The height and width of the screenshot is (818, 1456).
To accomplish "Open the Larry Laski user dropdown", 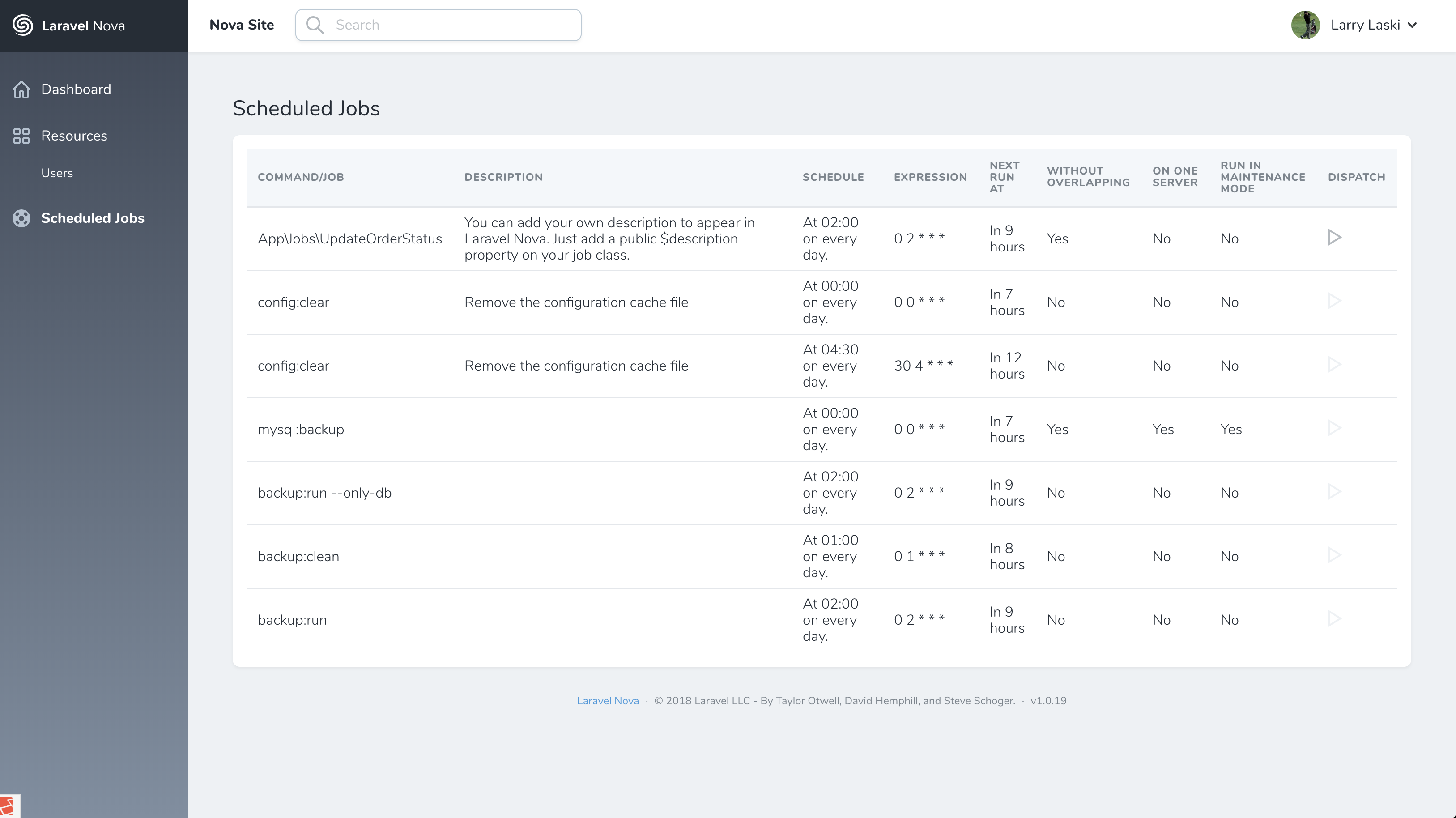I will tap(1364, 25).
